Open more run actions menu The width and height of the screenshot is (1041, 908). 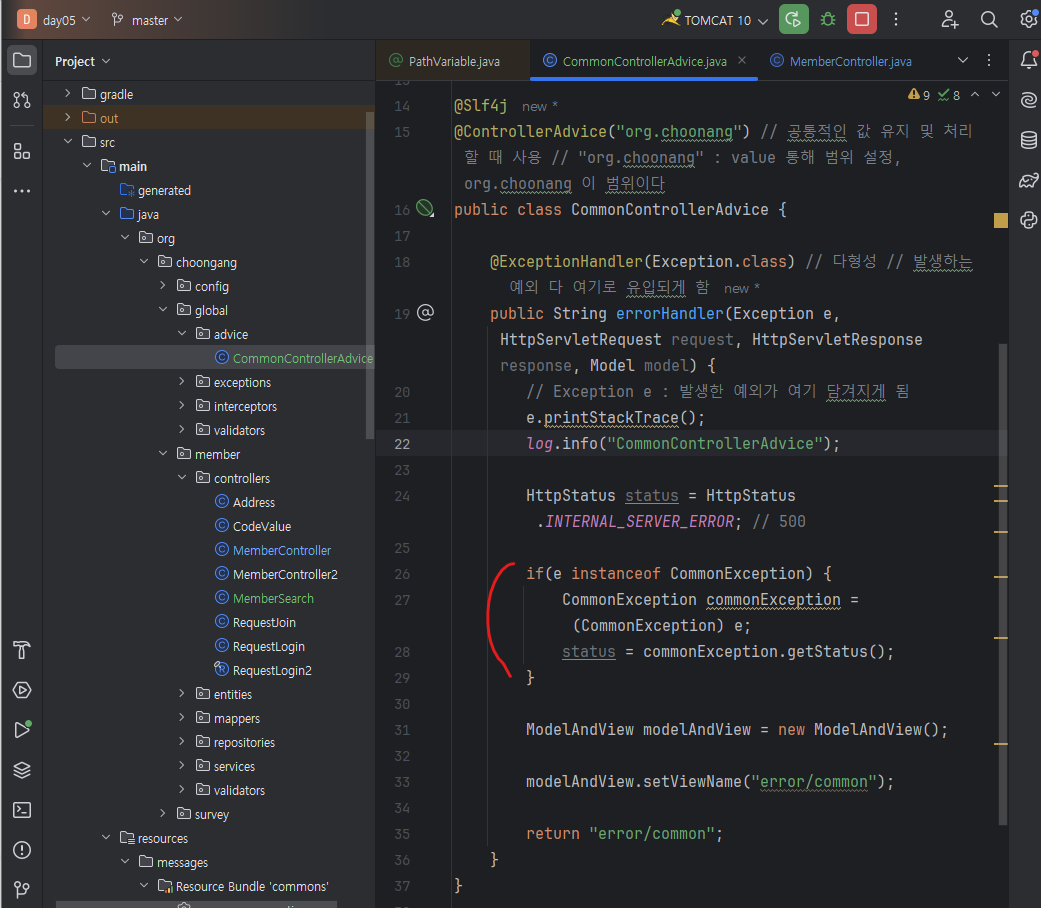pos(896,19)
